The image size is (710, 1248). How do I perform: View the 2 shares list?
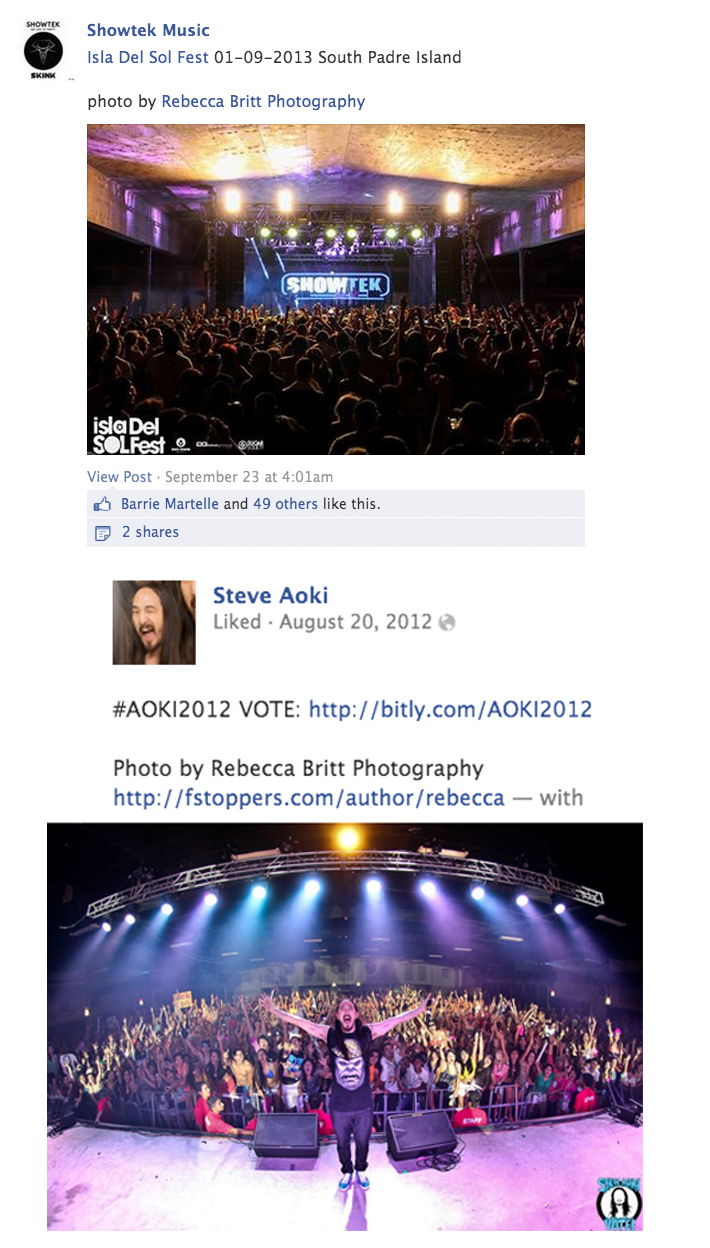click(150, 532)
